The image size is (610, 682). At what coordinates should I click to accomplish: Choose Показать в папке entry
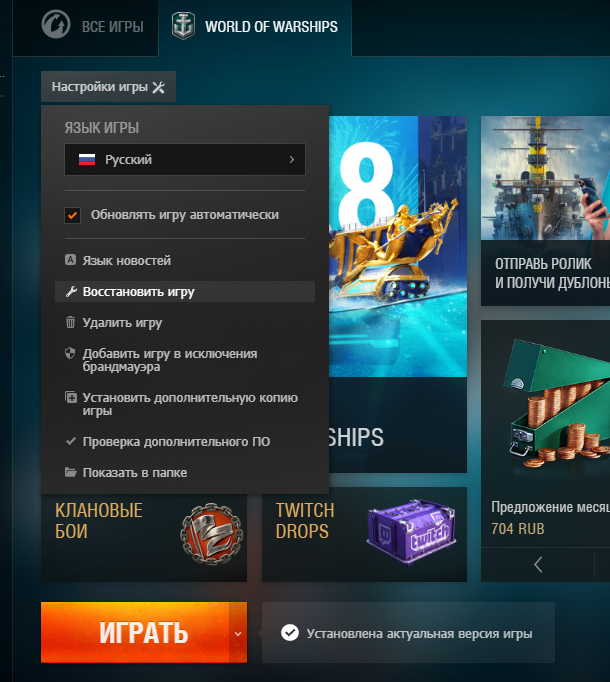(185, 472)
